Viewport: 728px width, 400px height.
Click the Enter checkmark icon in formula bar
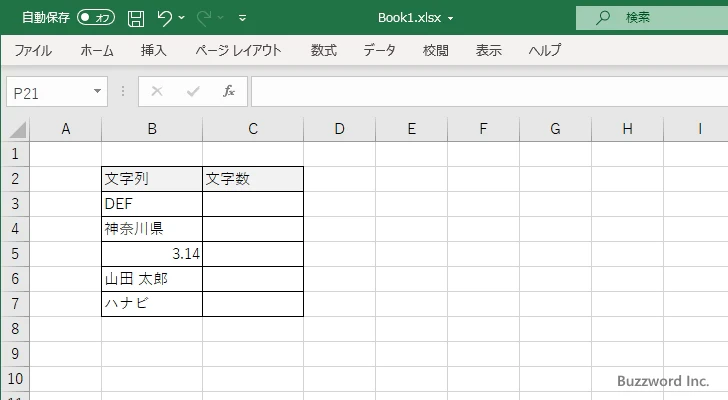tap(193, 91)
